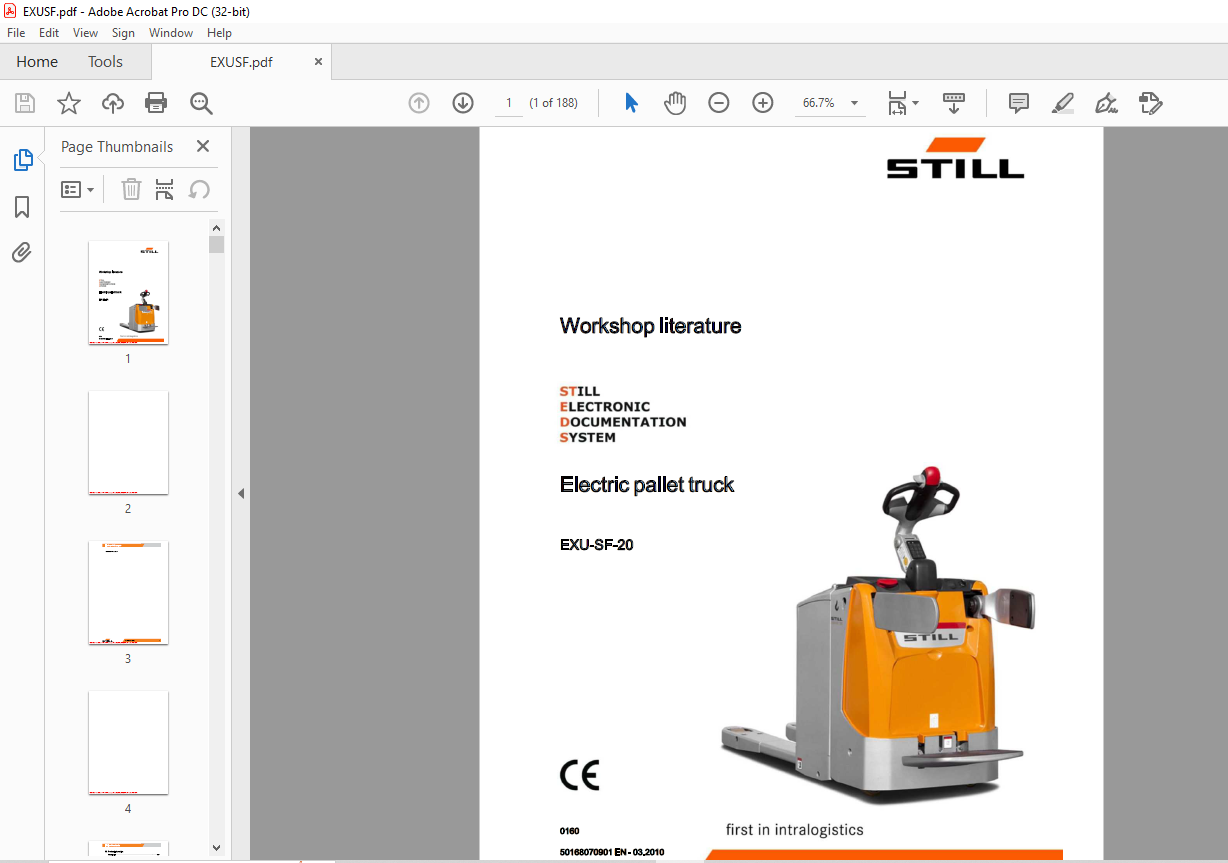Click thumbnail scrollbar up arrow
The width and height of the screenshot is (1228, 863).
216,228
